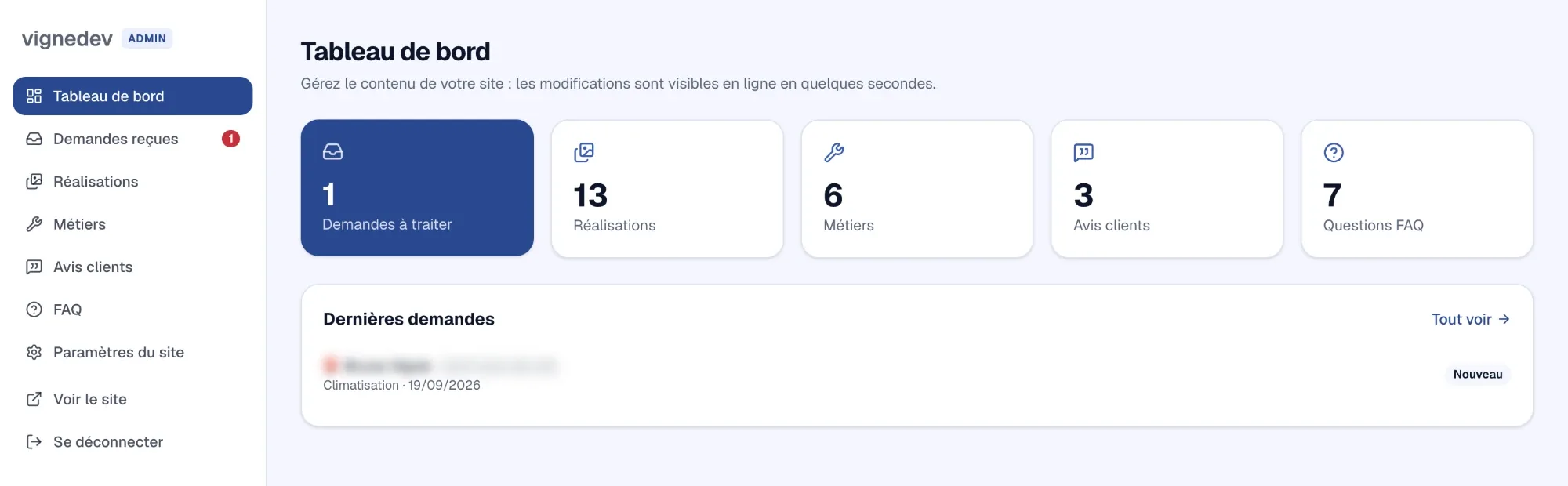Click the question icon on Questions FAQ card
Image resolution: width=1568 pixels, height=486 pixels.
tap(1334, 152)
